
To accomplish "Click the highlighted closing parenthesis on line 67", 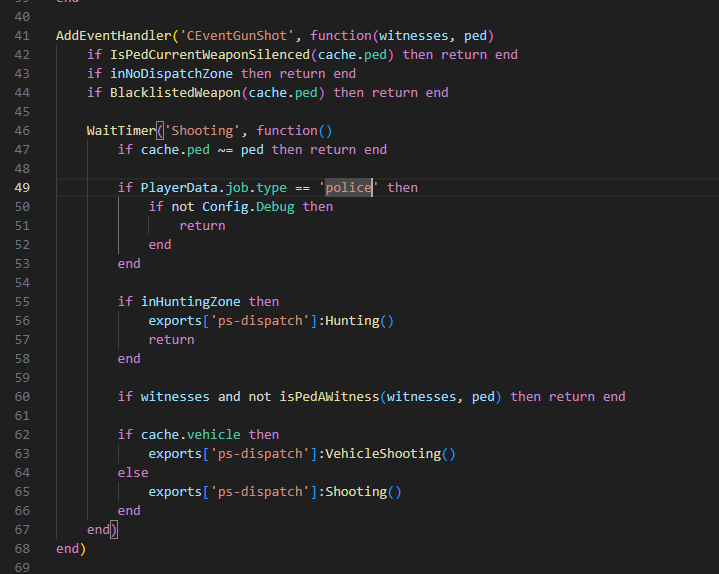I will click(x=114, y=530).
